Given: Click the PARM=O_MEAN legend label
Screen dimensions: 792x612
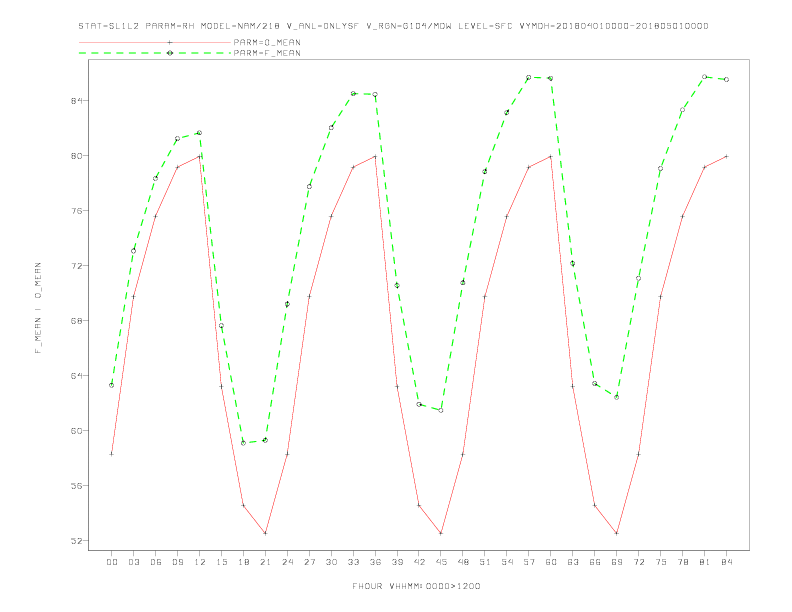Looking at the screenshot, I should [267, 42].
